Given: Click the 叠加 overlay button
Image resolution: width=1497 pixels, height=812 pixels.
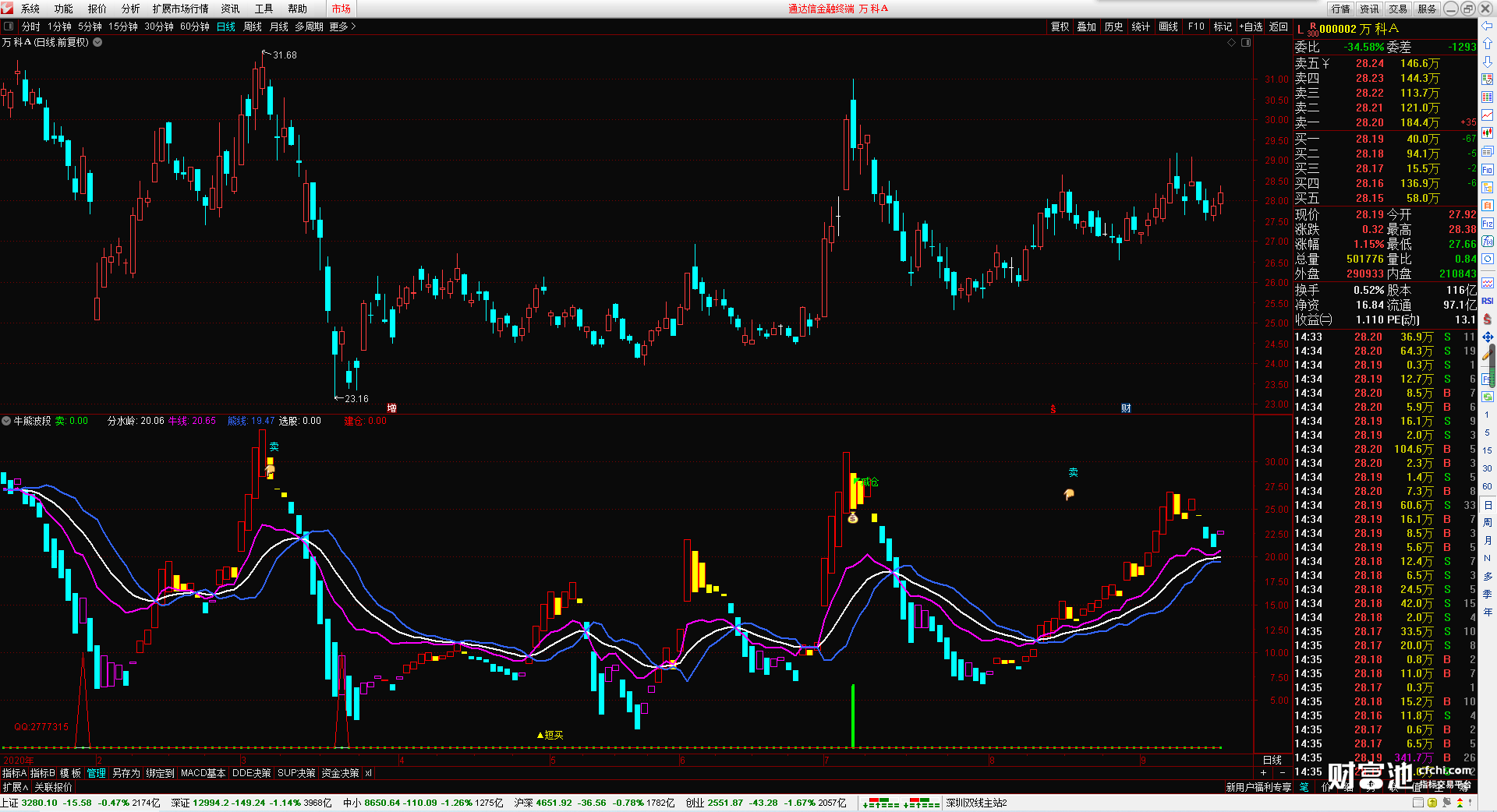Looking at the screenshot, I should pyautogui.click(x=1087, y=26).
